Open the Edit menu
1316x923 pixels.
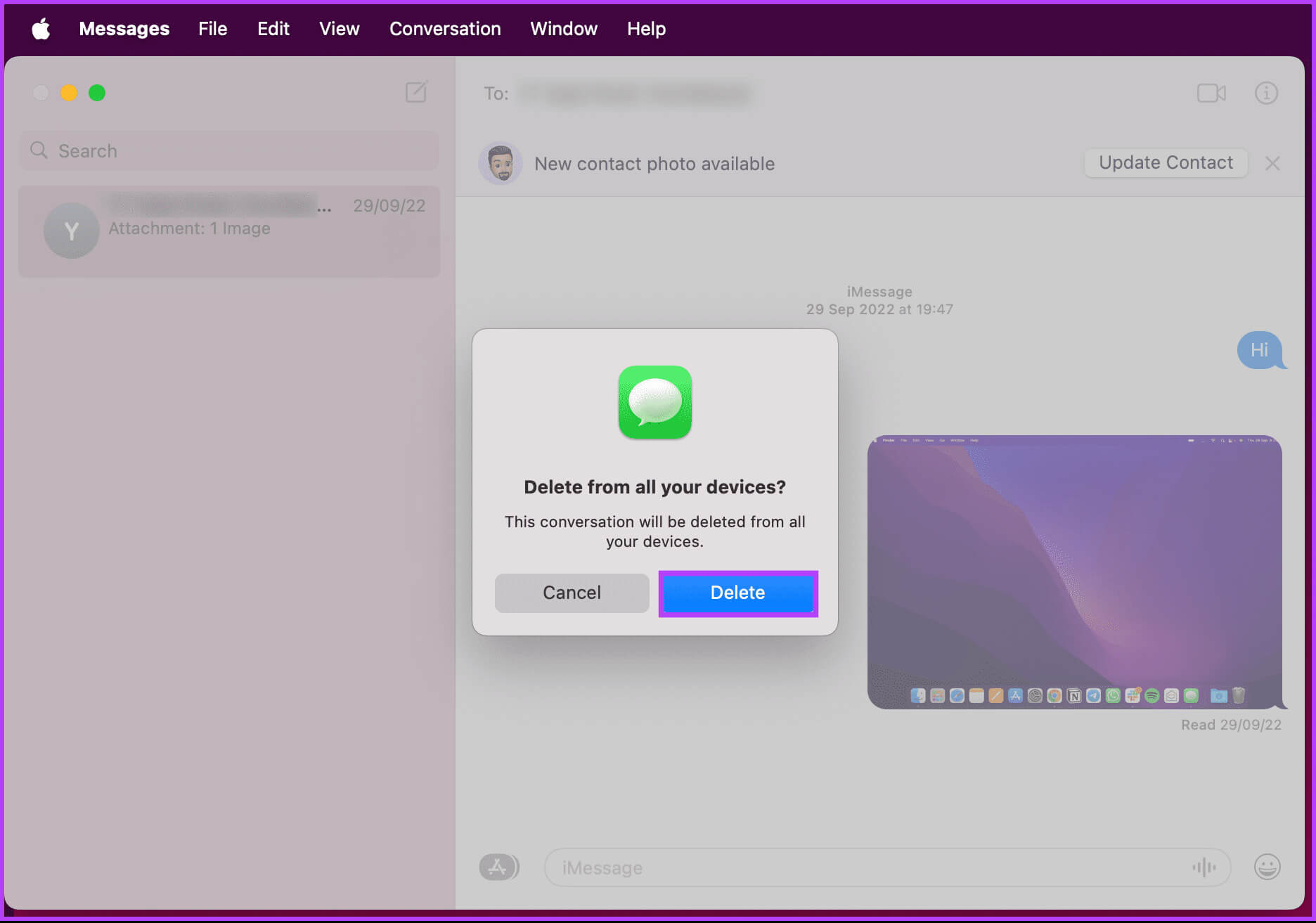pos(273,29)
